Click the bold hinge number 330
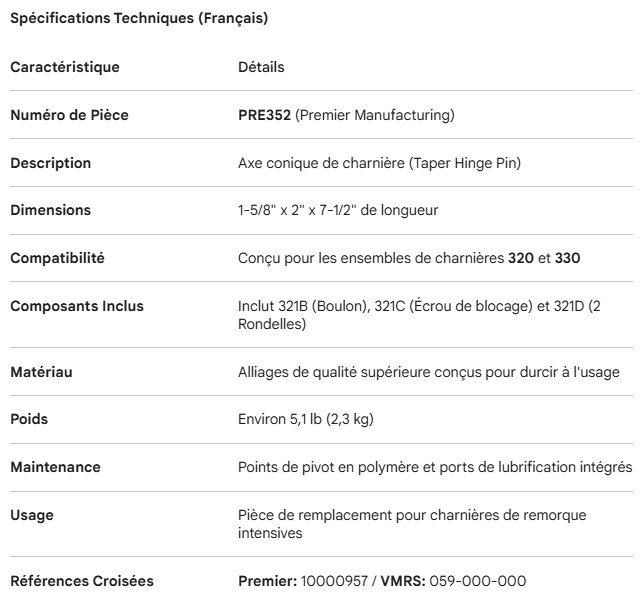Image resolution: width=642 pixels, height=598 pixels. (568, 258)
